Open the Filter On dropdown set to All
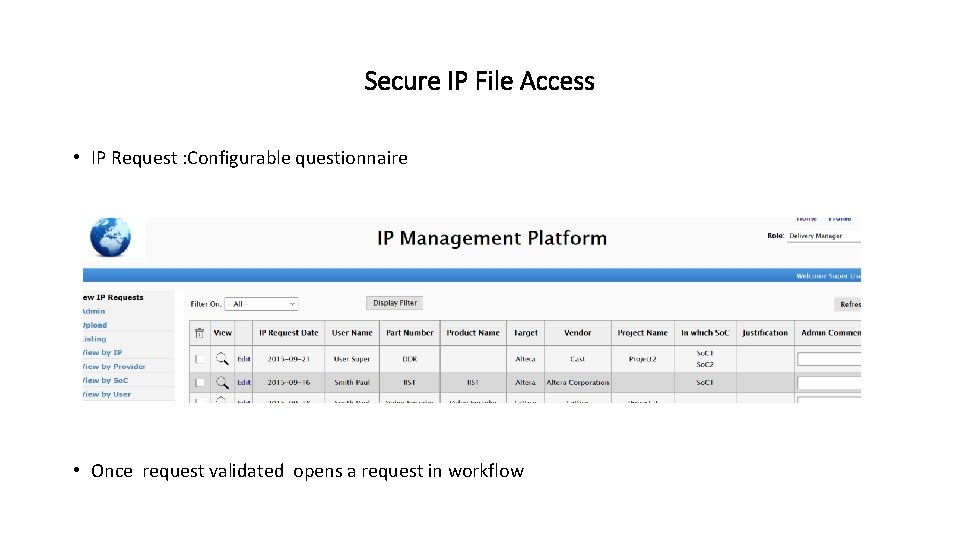 pyautogui.click(x=261, y=304)
